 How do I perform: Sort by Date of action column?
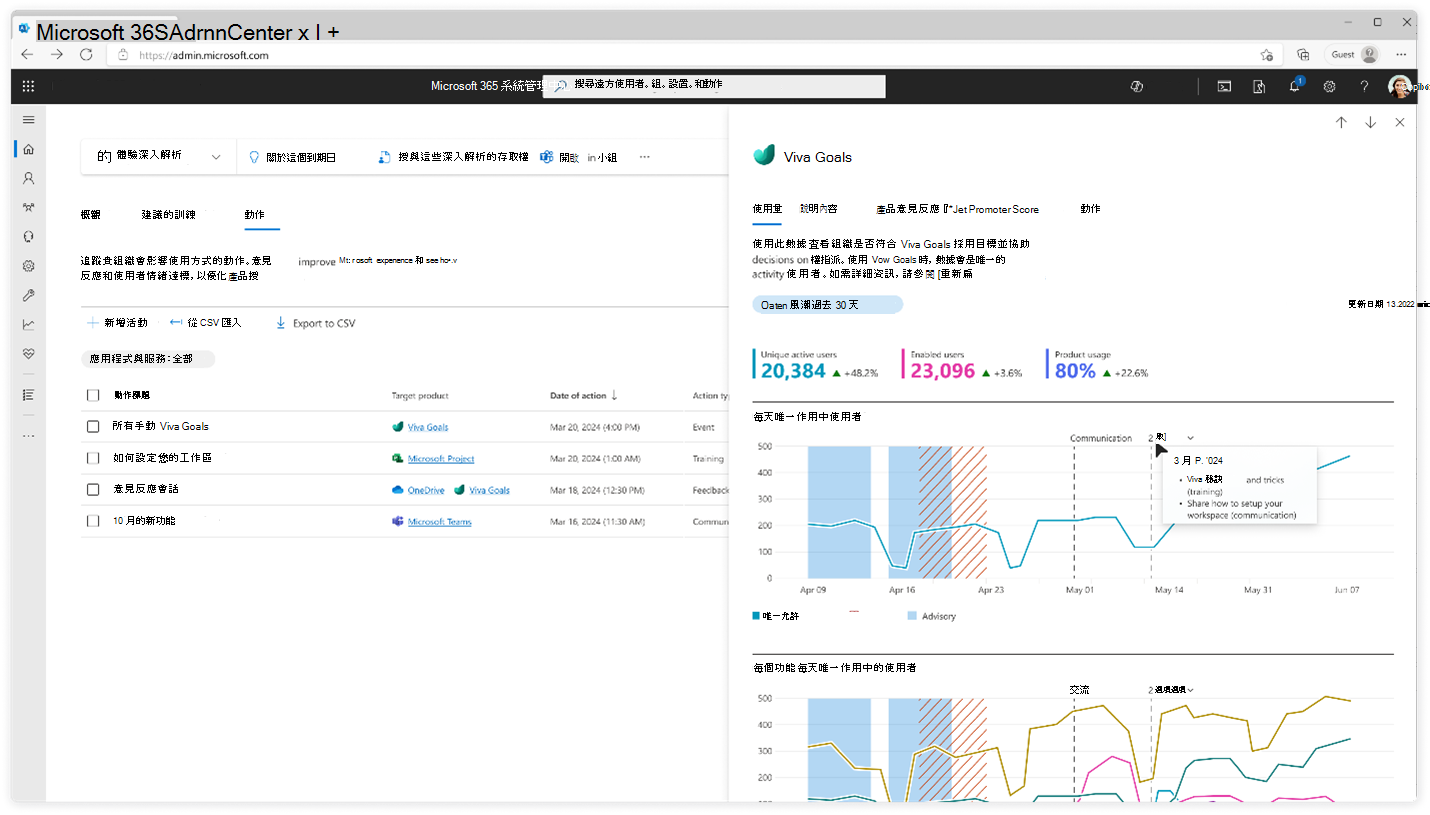[x=583, y=395]
